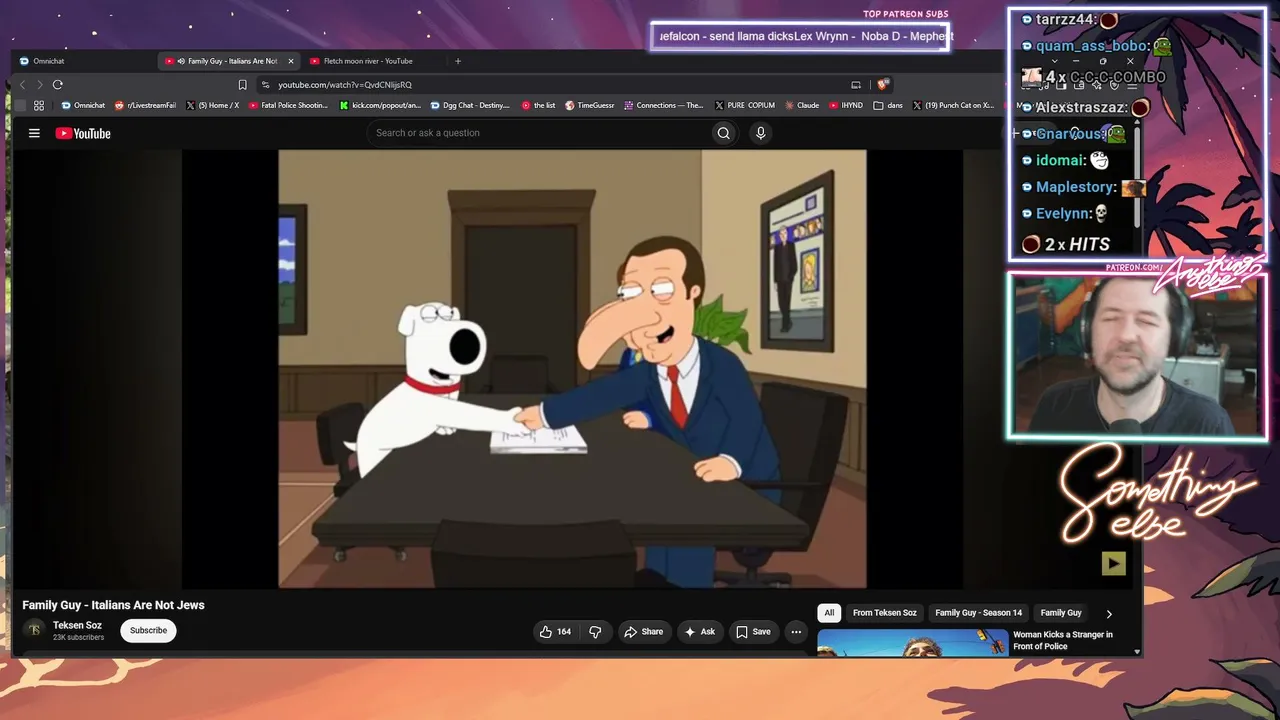The width and height of the screenshot is (1280, 720).
Task: Start voice search with the microphone
Action: click(760, 133)
